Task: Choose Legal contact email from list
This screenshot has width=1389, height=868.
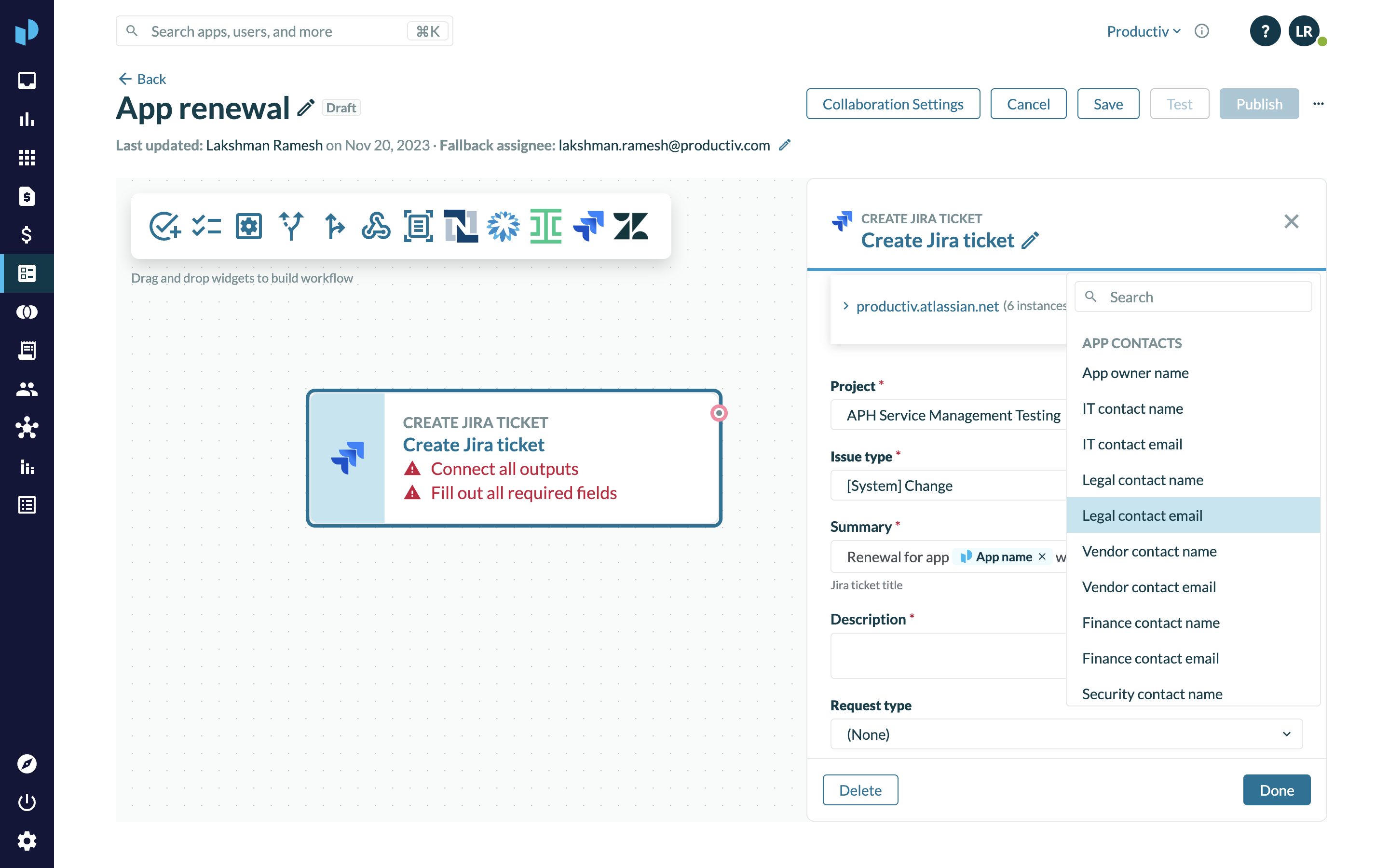Action: [1142, 515]
